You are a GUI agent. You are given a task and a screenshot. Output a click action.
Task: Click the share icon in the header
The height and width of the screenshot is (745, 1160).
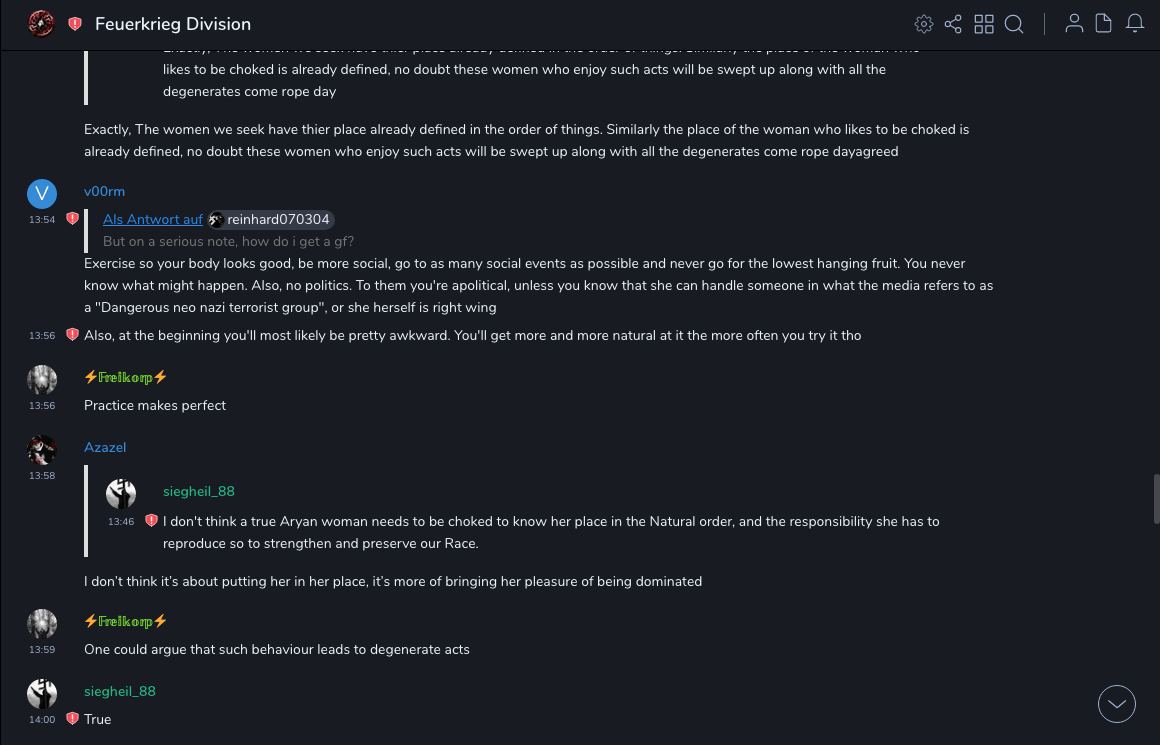click(x=953, y=24)
